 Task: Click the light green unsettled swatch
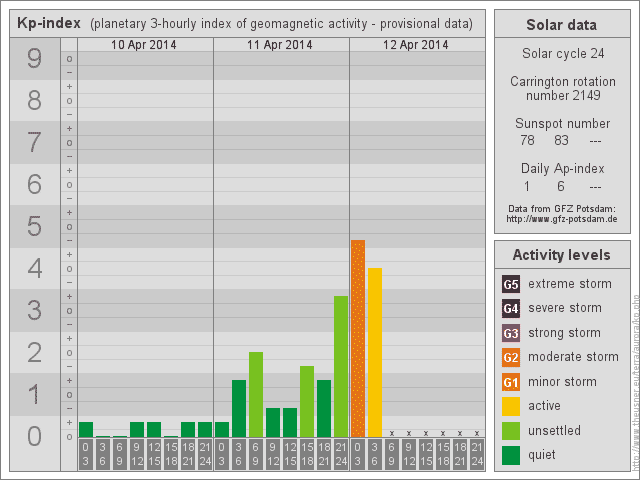pyautogui.click(x=511, y=431)
